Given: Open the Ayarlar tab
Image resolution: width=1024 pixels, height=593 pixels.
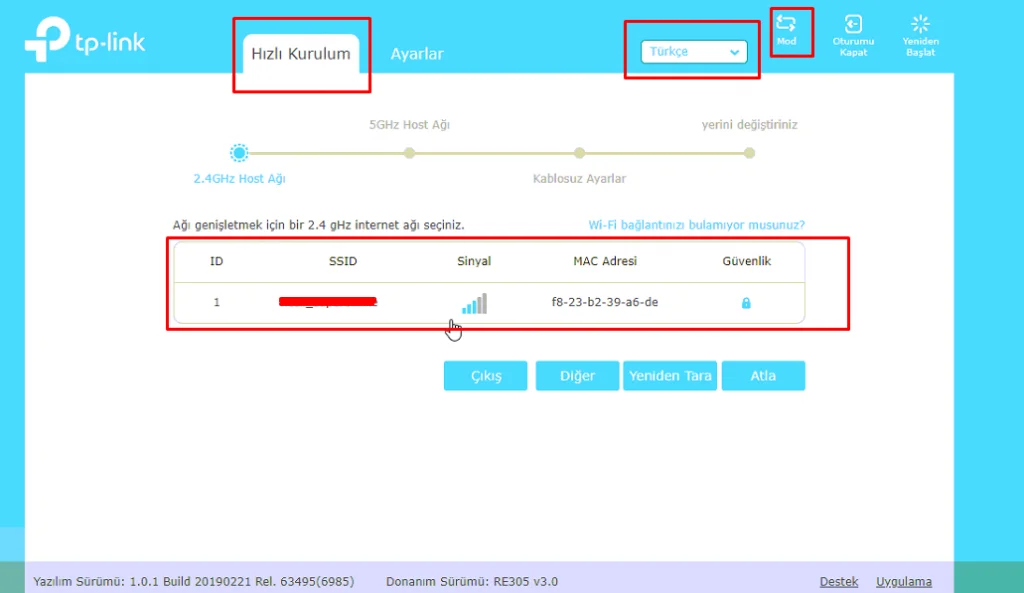Looking at the screenshot, I should 416,54.
